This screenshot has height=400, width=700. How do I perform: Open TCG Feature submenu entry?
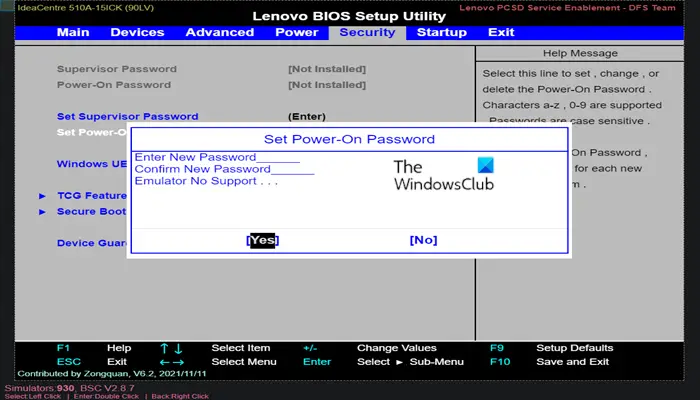click(92, 196)
